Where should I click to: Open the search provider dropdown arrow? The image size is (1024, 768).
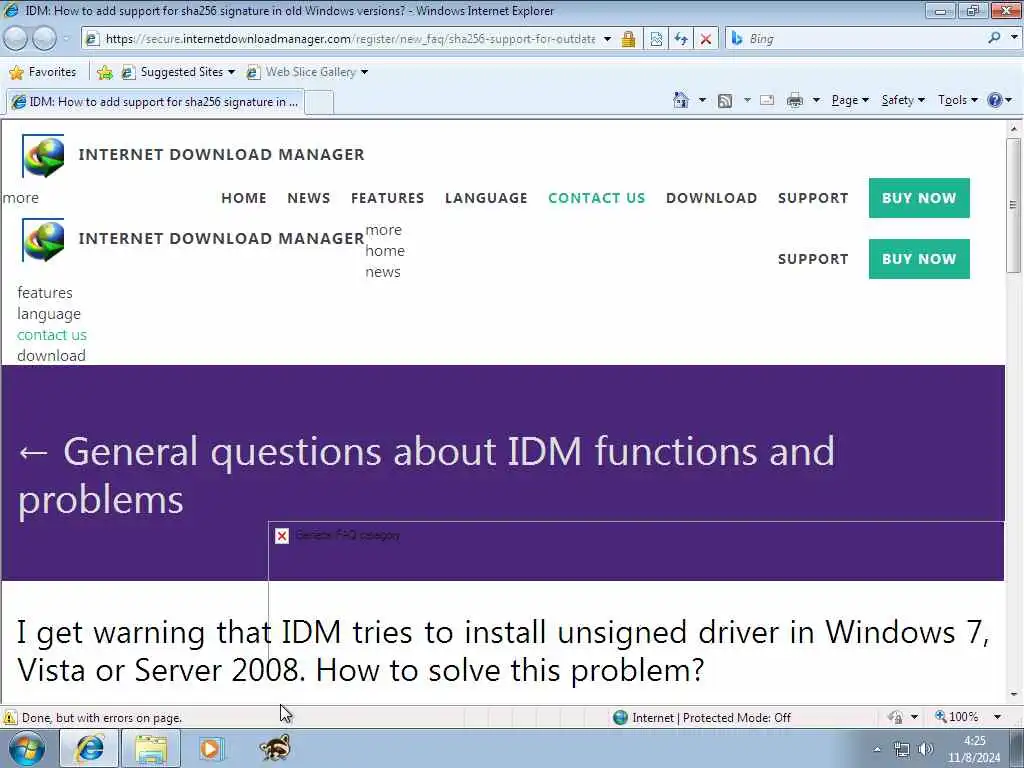pos(1014,38)
